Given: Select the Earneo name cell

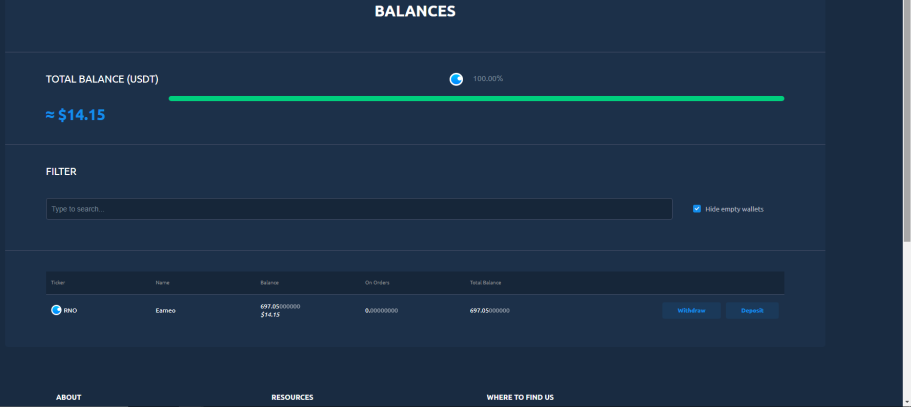Looking at the screenshot, I should pyautogui.click(x=166, y=311).
